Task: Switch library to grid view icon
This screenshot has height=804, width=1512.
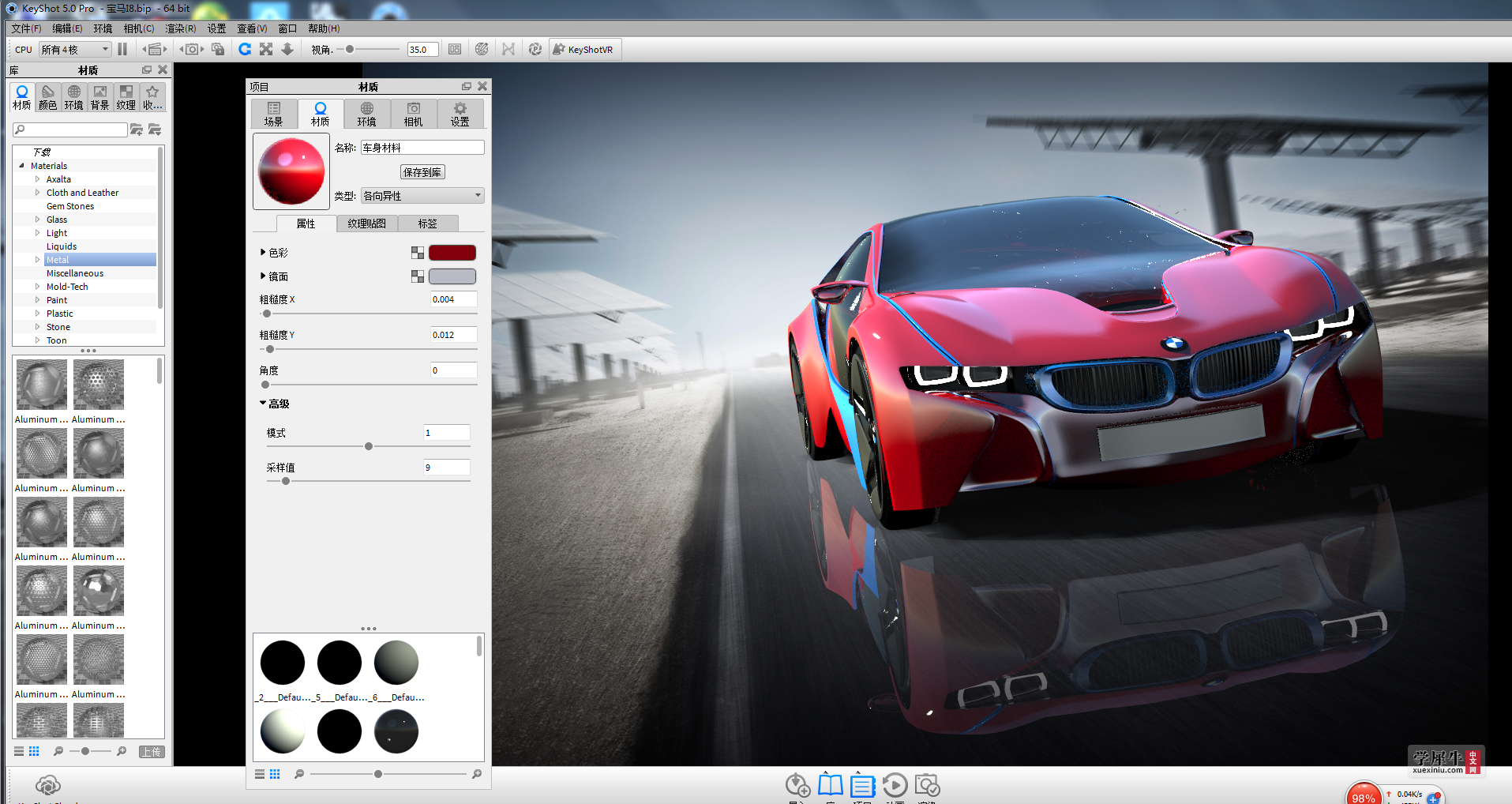Action: [34, 751]
